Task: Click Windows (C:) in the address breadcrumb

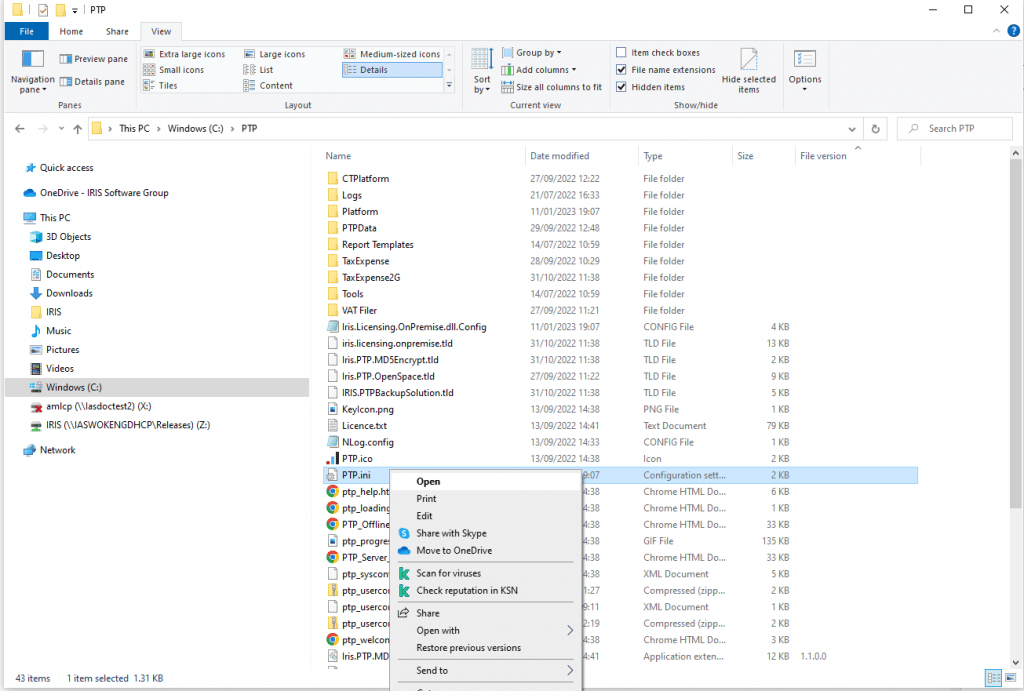Action: [x=195, y=129]
